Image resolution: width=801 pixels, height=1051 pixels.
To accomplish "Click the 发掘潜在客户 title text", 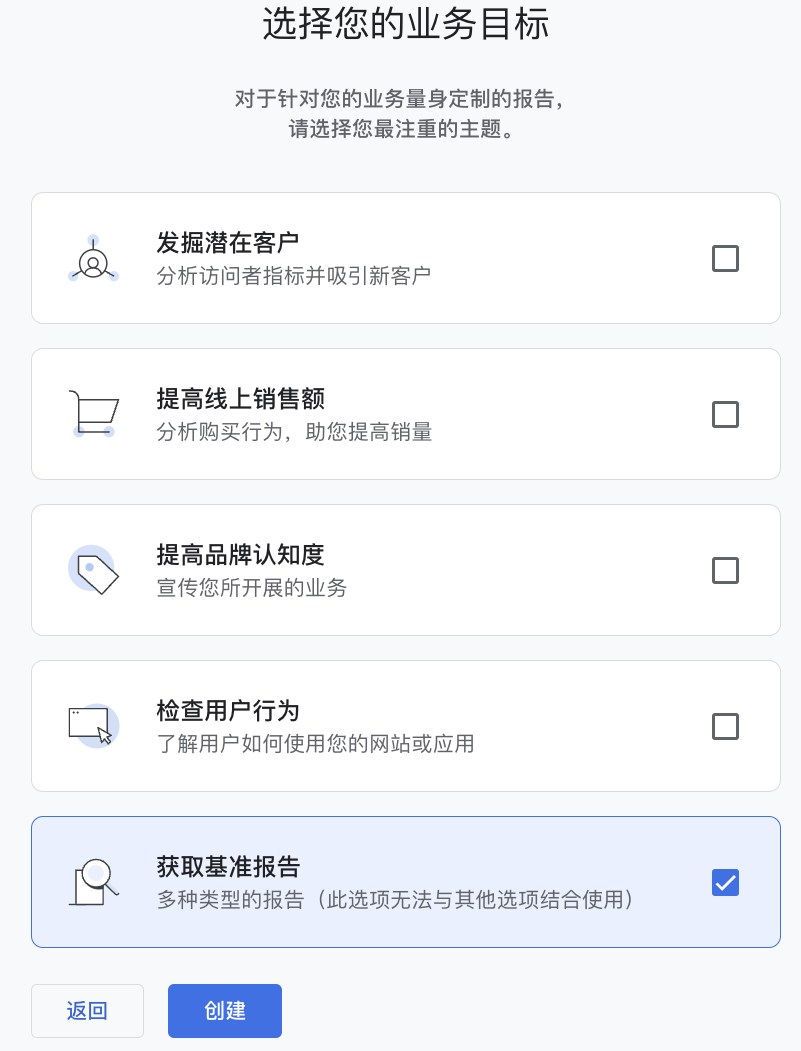I will (x=228, y=243).
